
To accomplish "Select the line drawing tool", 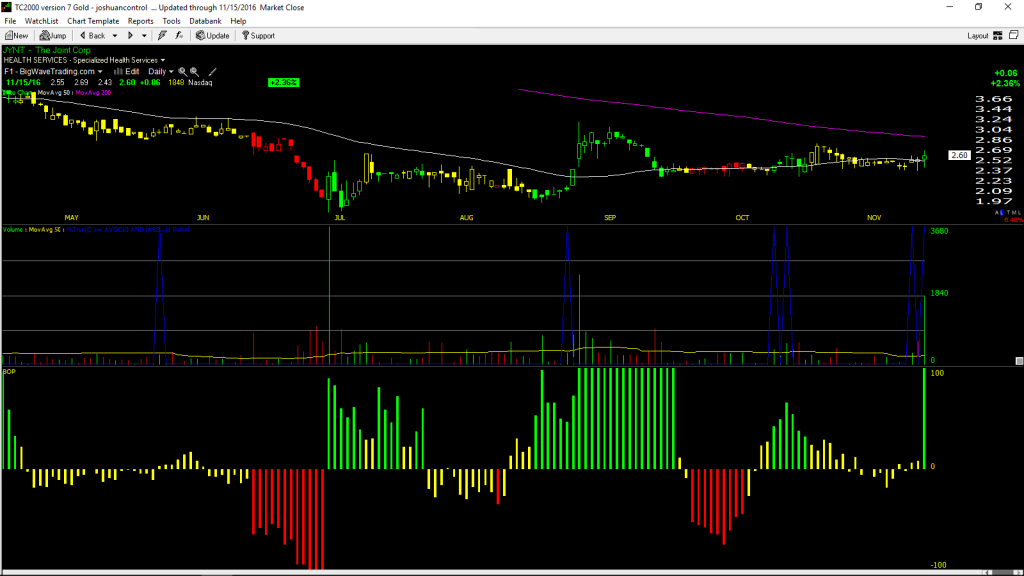I will [x=212, y=72].
